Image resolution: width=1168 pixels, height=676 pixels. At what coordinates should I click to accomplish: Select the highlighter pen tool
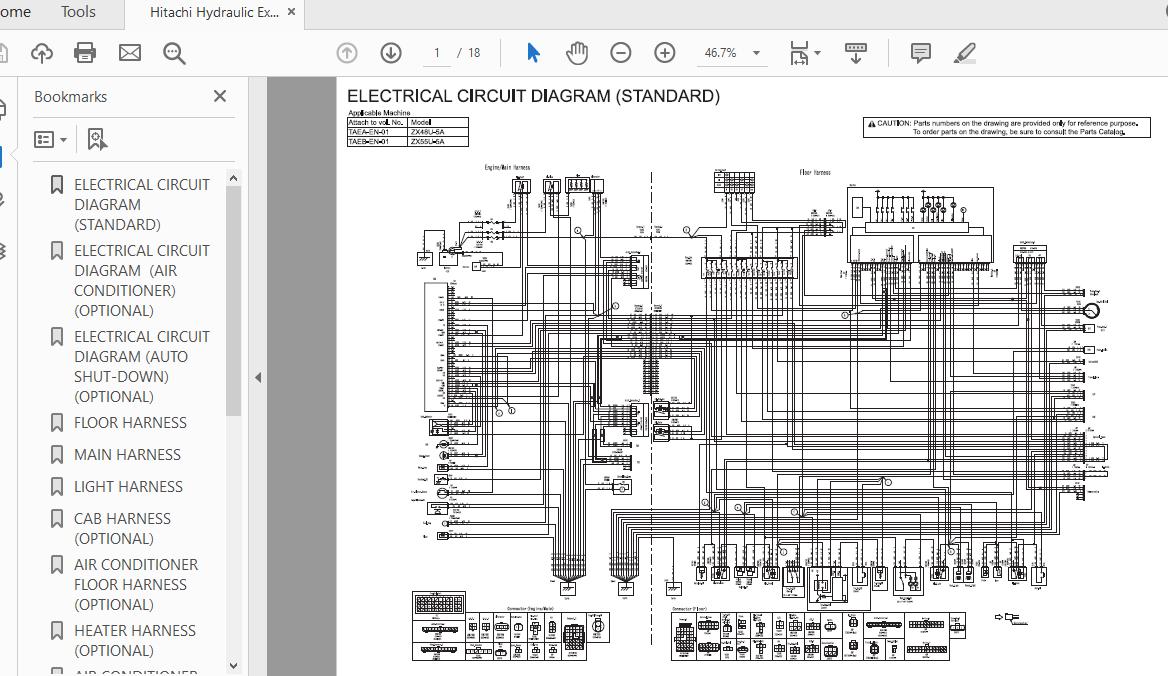pyautogui.click(x=965, y=53)
